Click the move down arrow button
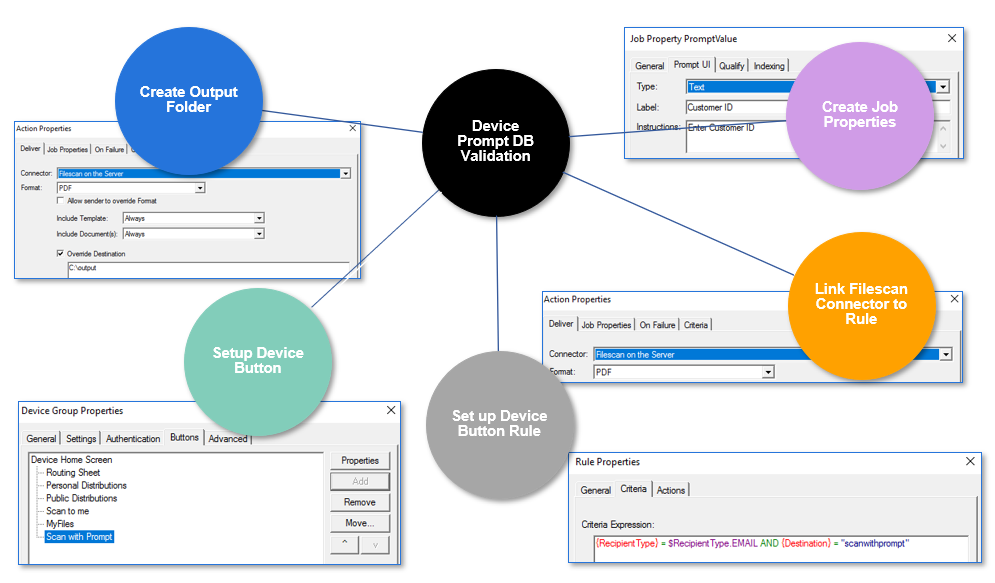The height and width of the screenshot is (583, 995). [375, 544]
